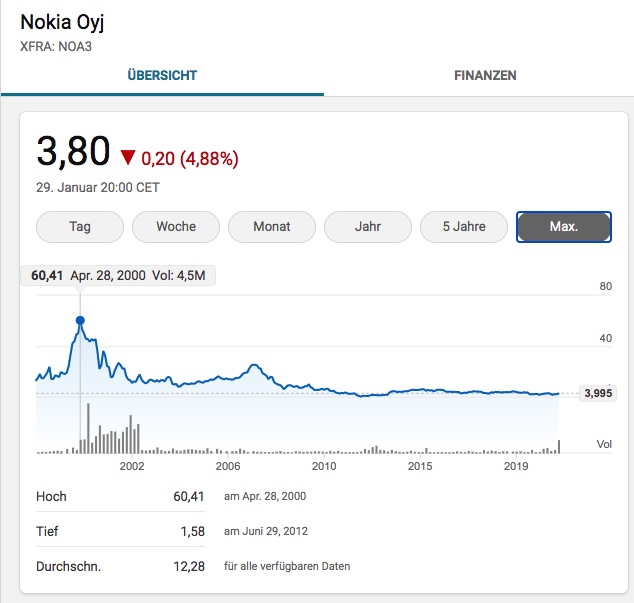Image resolution: width=634 pixels, height=603 pixels.
Task: Choose the Monat time range
Action: 272,226
